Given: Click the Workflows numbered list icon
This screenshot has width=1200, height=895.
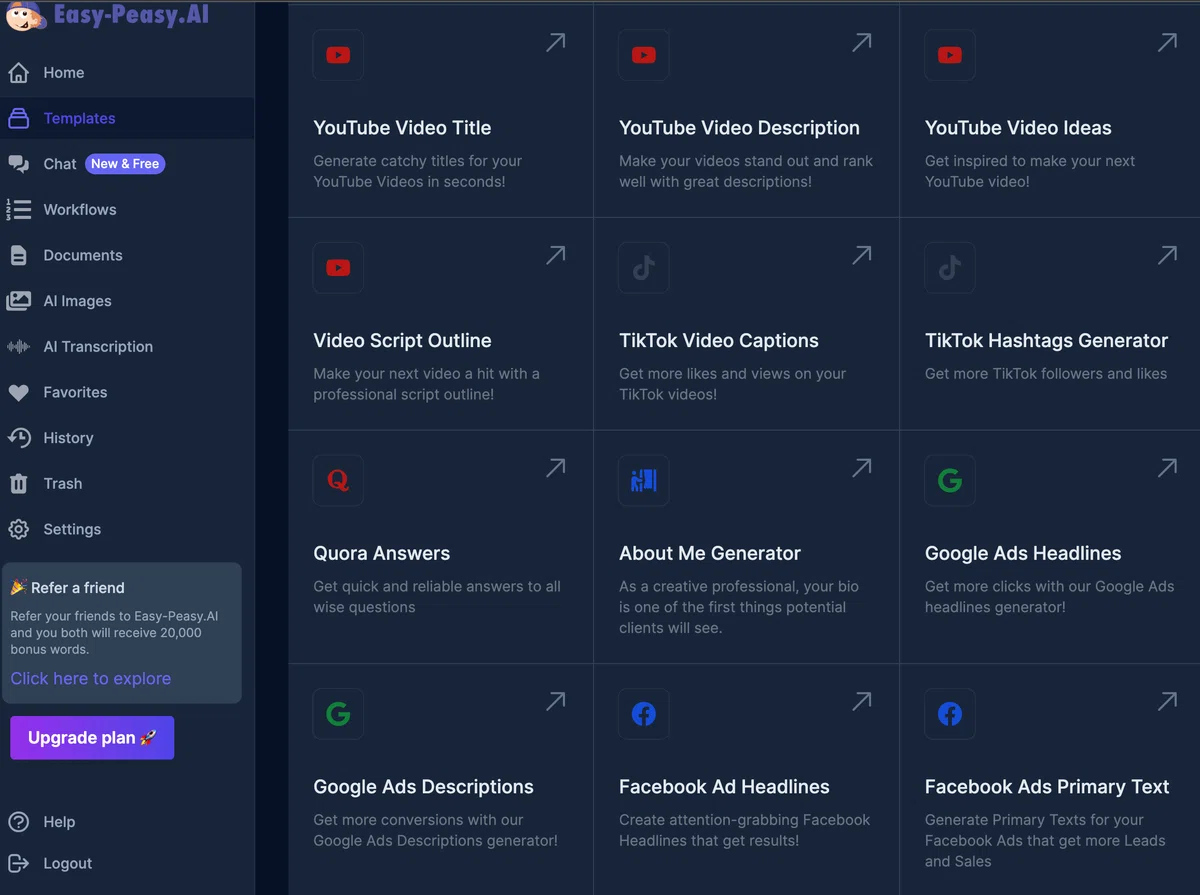Looking at the screenshot, I should (18, 209).
